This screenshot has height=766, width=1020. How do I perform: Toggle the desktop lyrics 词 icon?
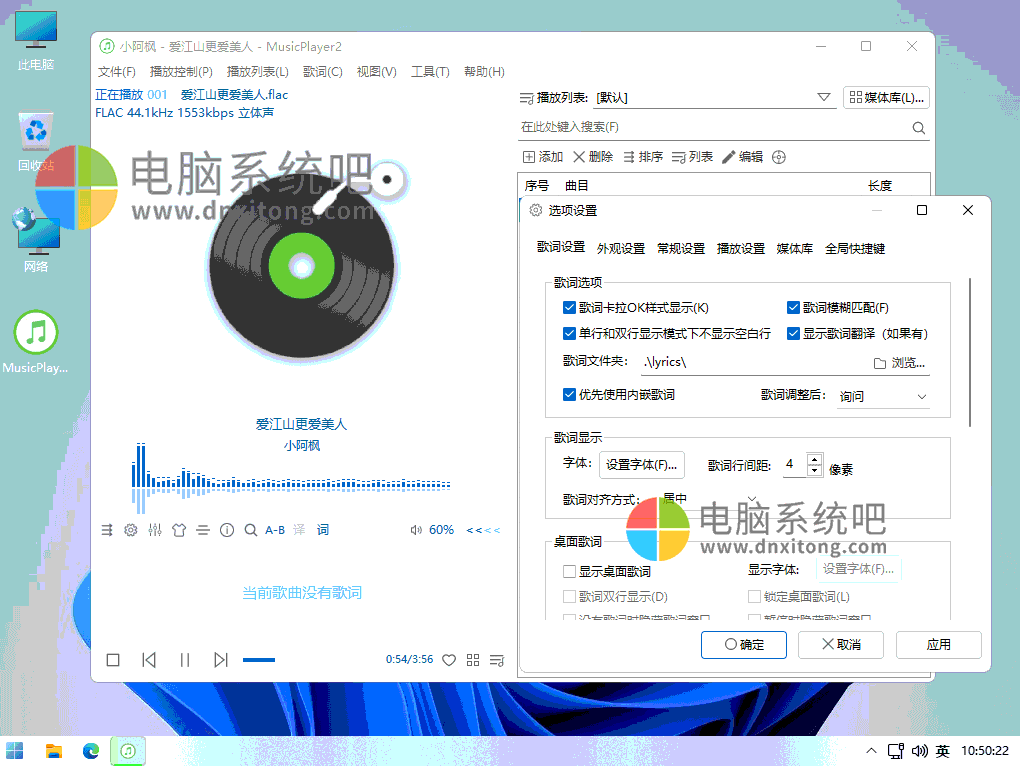(323, 530)
